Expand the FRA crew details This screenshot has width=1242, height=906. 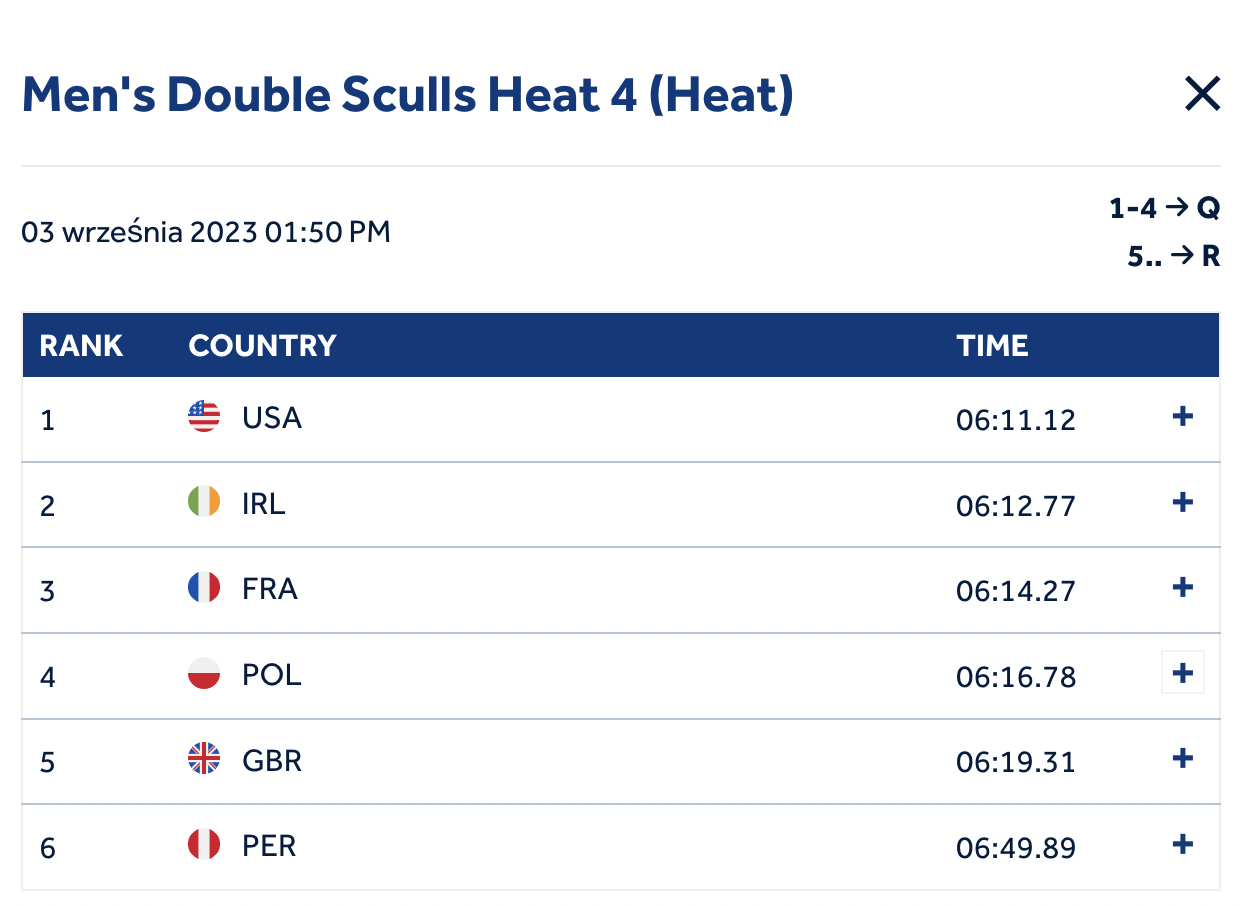(x=1183, y=587)
